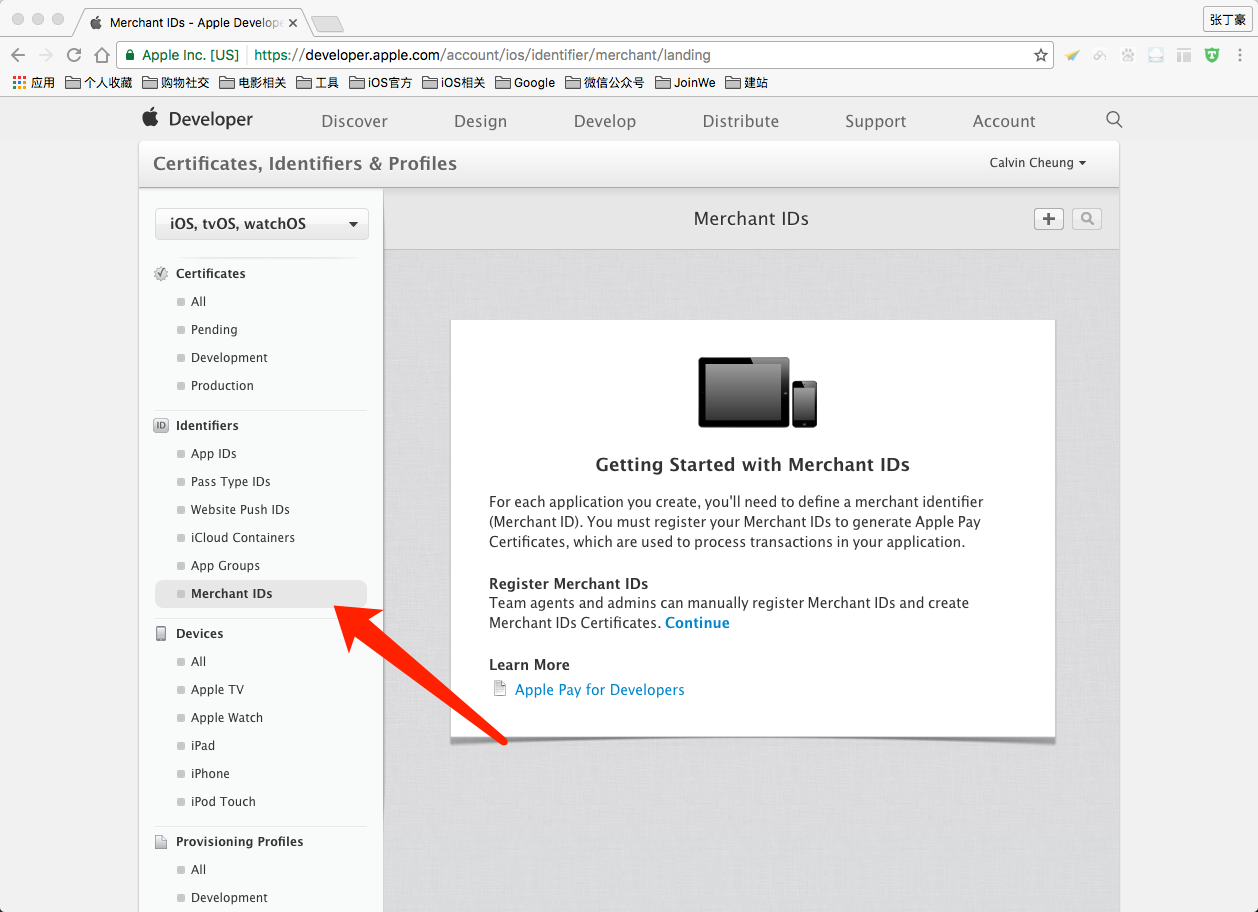Open the Account navigation item
The width and height of the screenshot is (1258, 912).
pos(1004,121)
